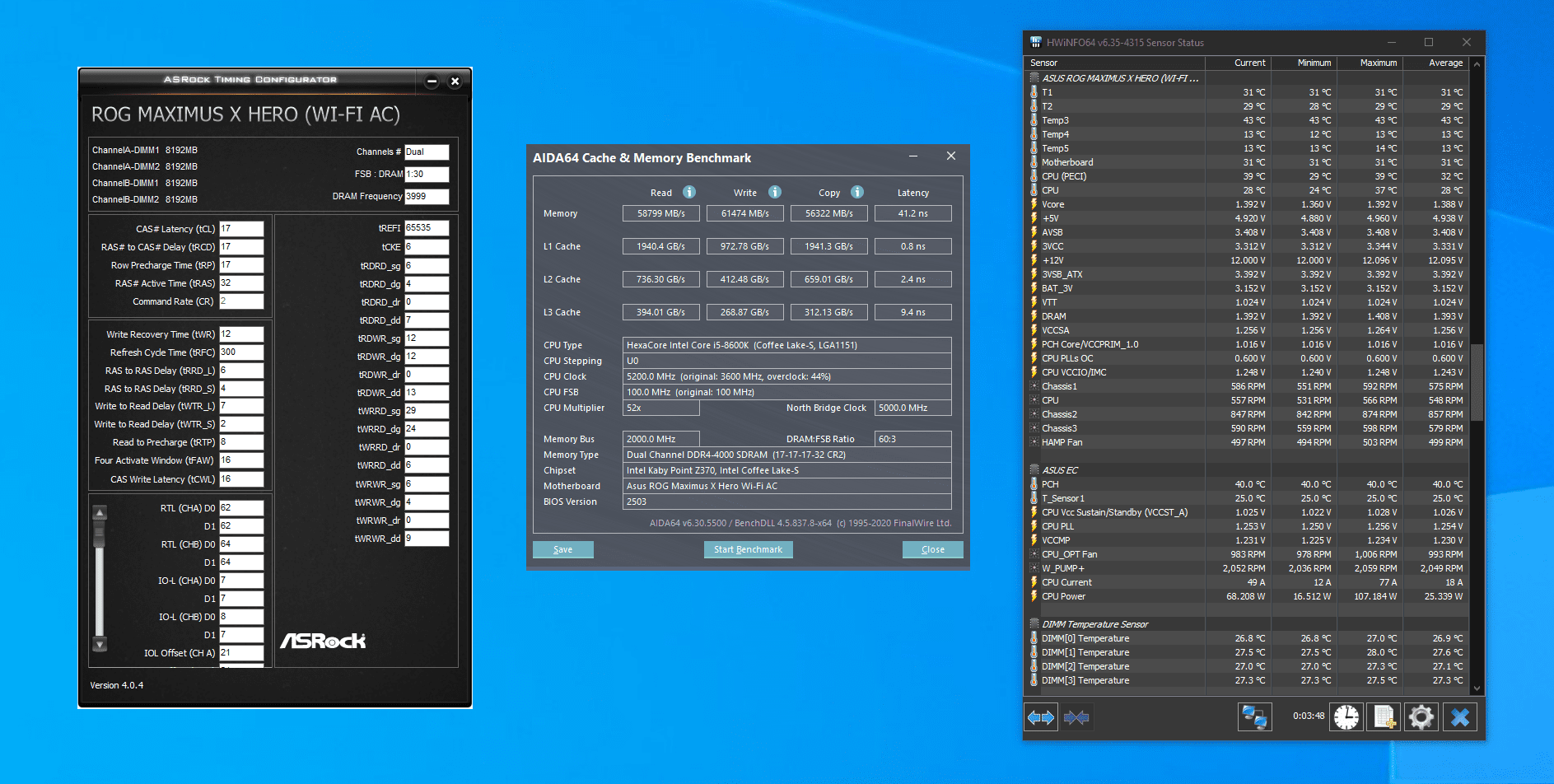The height and width of the screenshot is (784, 1554).
Task: Click the info icon next to Read in AIDA64
Action: click(x=689, y=192)
